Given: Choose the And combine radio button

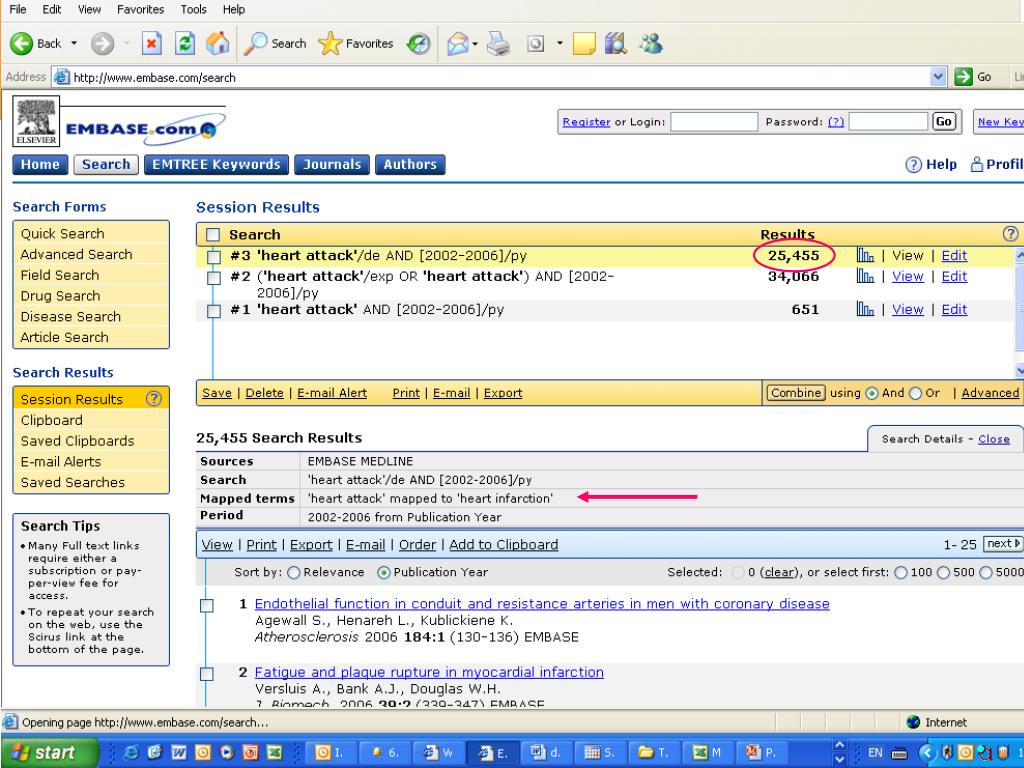Looking at the screenshot, I should tap(872, 393).
